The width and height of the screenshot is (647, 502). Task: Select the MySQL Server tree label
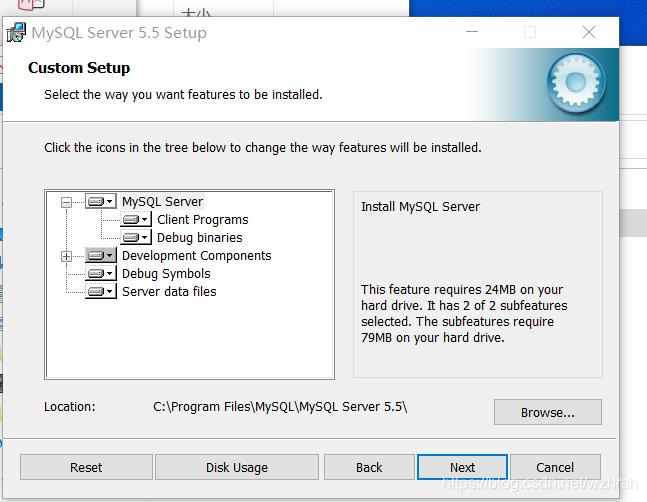(x=163, y=202)
